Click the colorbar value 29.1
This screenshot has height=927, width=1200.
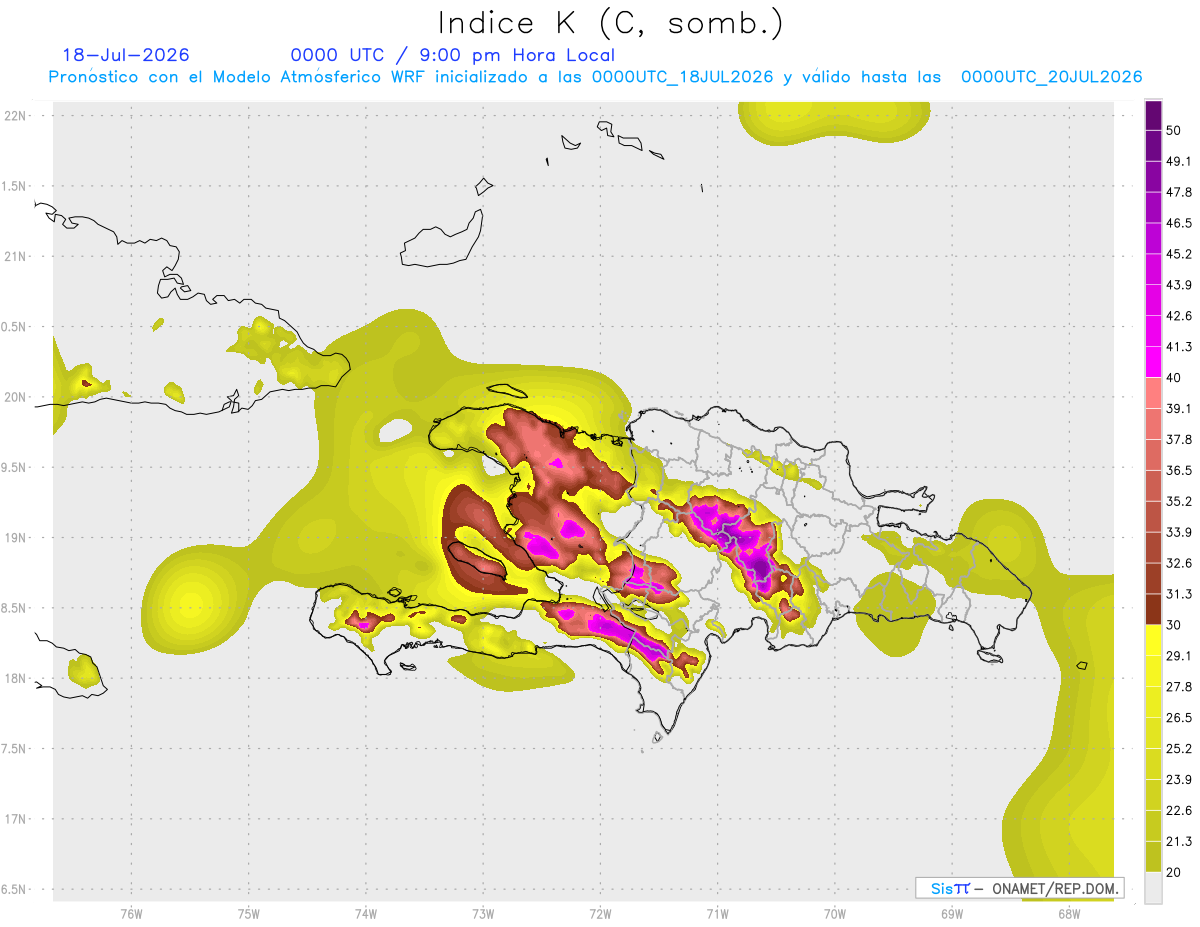point(1179,656)
